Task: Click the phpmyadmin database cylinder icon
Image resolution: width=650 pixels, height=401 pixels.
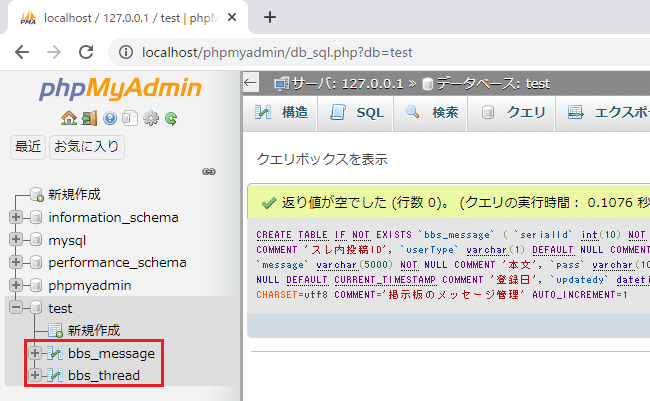Action: pyautogui.click(x=36, y=285)
